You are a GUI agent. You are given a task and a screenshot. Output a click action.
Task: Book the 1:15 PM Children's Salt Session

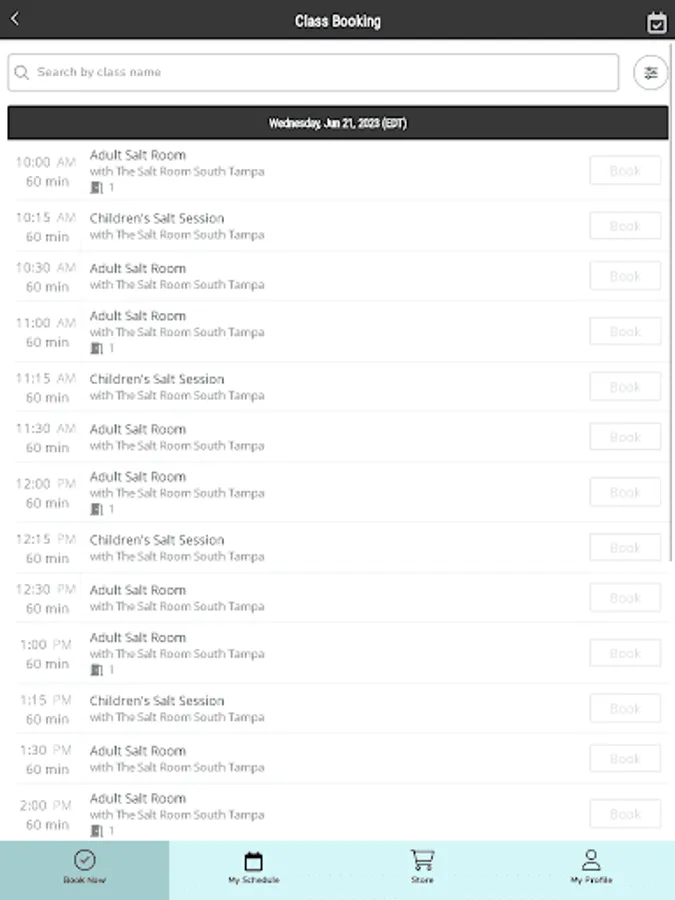[x=625, y=708]
